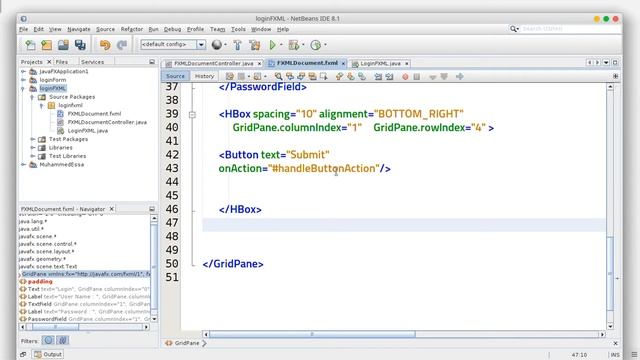Click the Toggle Rectangular Selection icon
640x360 pixels.
point(324,76)
